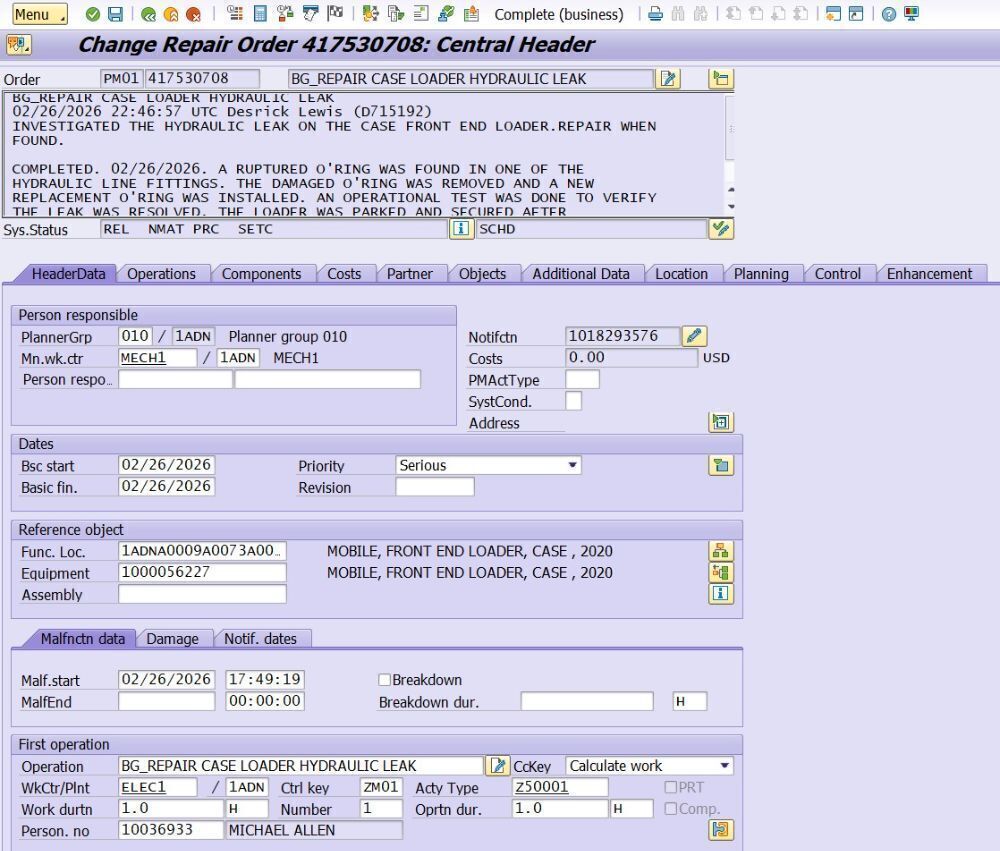The image size is (1000, 851).
Task: Show system status info icon
Action: [x=460, y=228]
